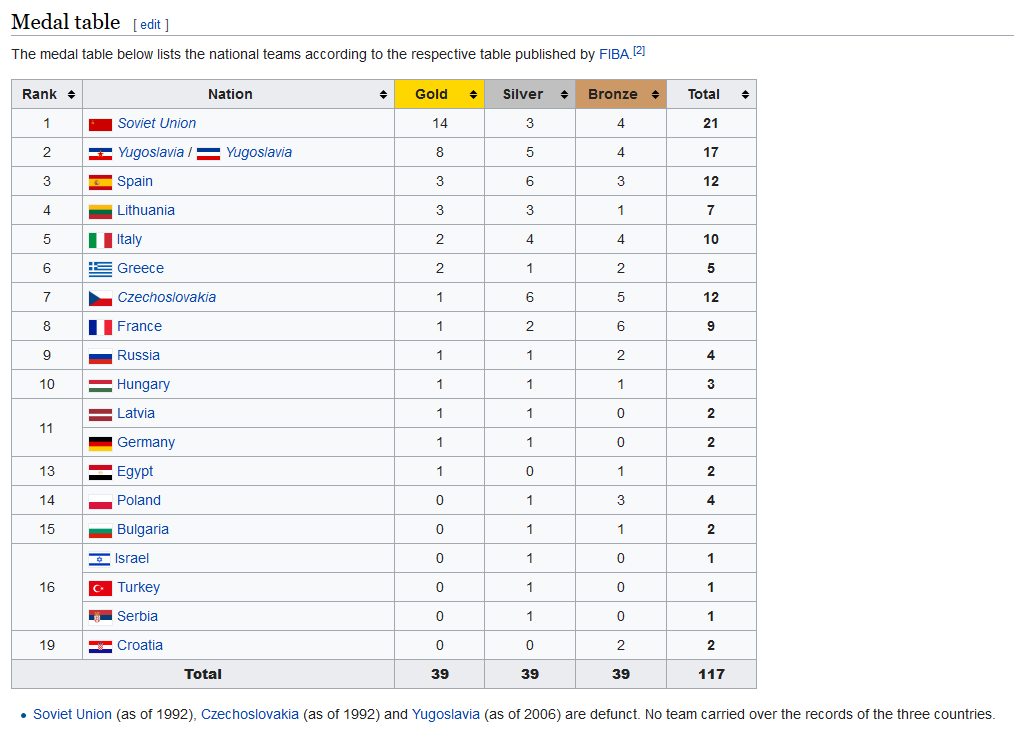Open first Yugoslavia link in rank 2 row
The image size is (1014, 733).
(x=151, y=153)
